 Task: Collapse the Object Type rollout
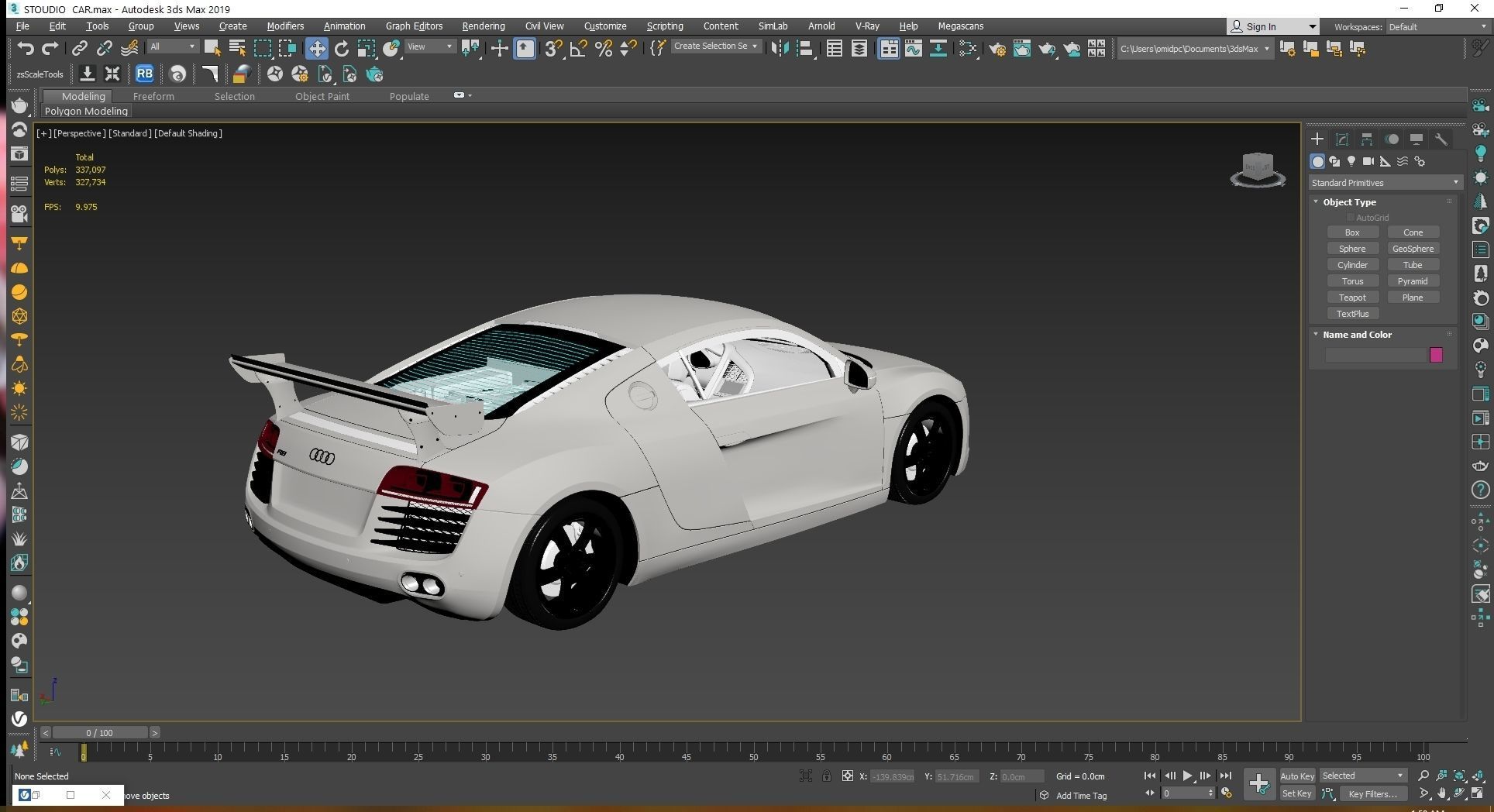[1348, 202]
